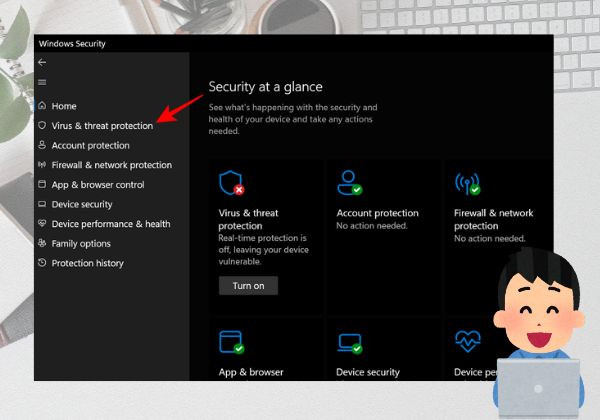Click the Device security tile laptop icon
The width and height of the screenshot is (600, 420).
tap(350, 343)
